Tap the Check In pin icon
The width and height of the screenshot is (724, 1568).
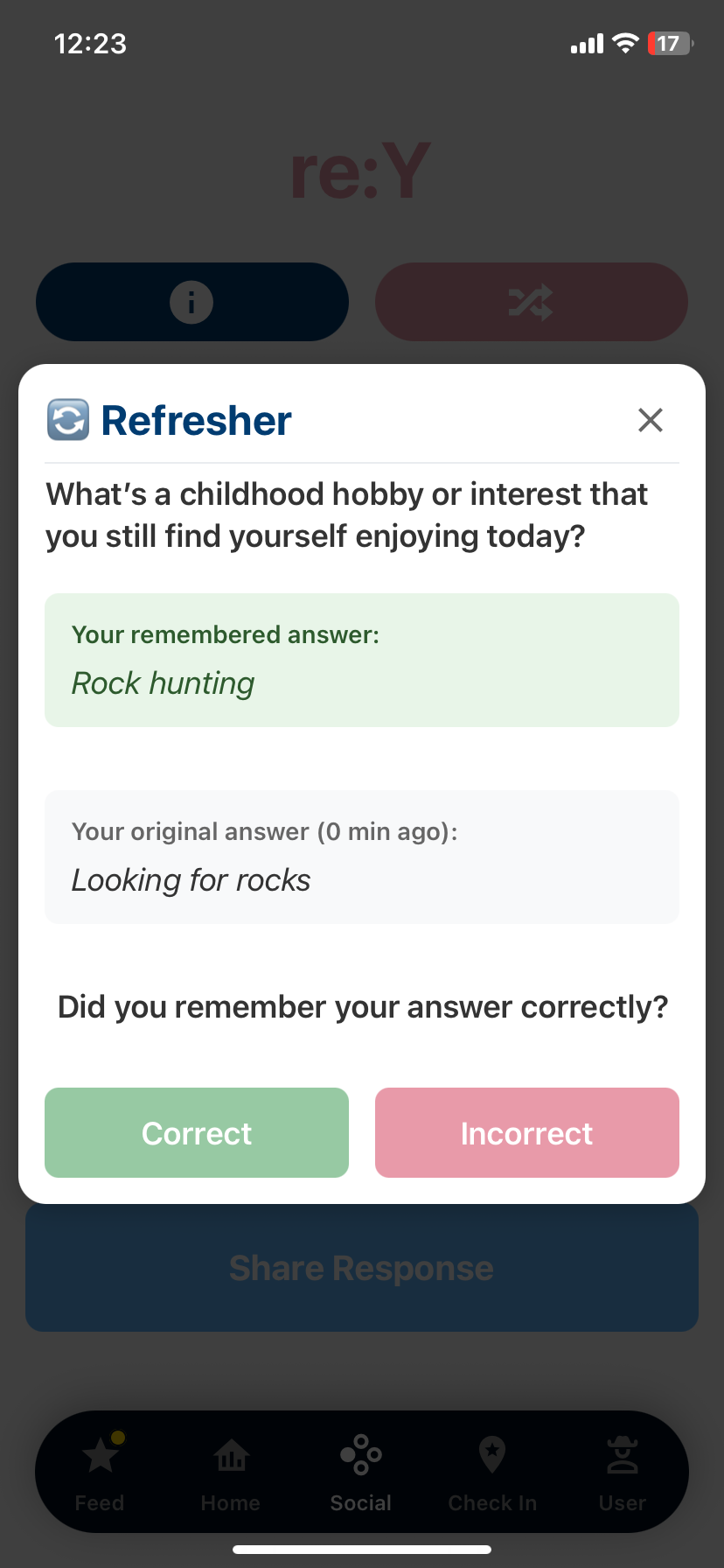click(491, 1455)
